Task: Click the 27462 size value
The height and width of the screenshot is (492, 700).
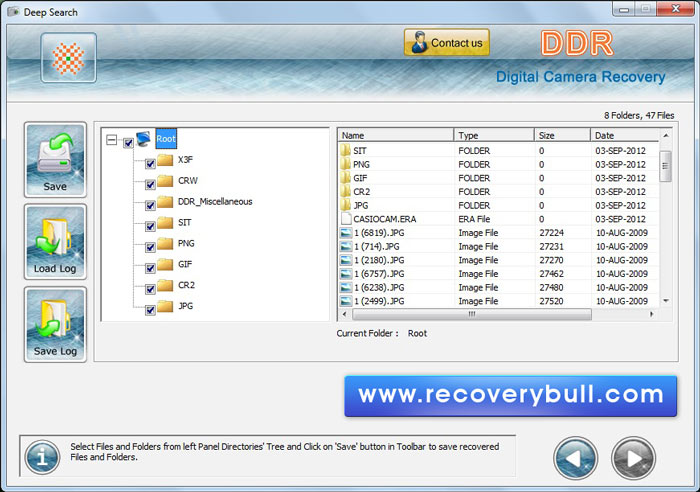Action: tap(551, 274)
